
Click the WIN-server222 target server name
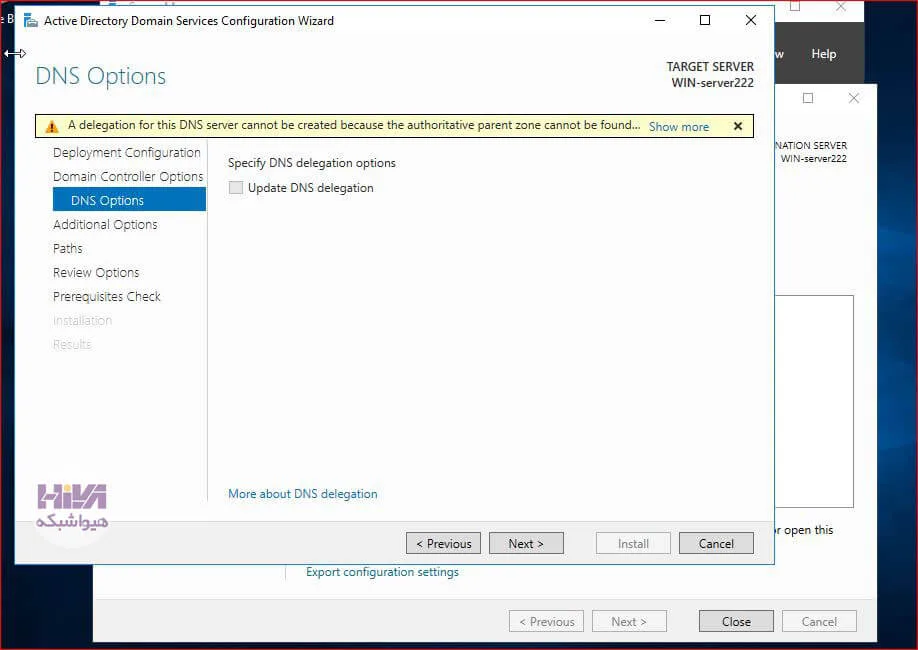click(712, 83)
